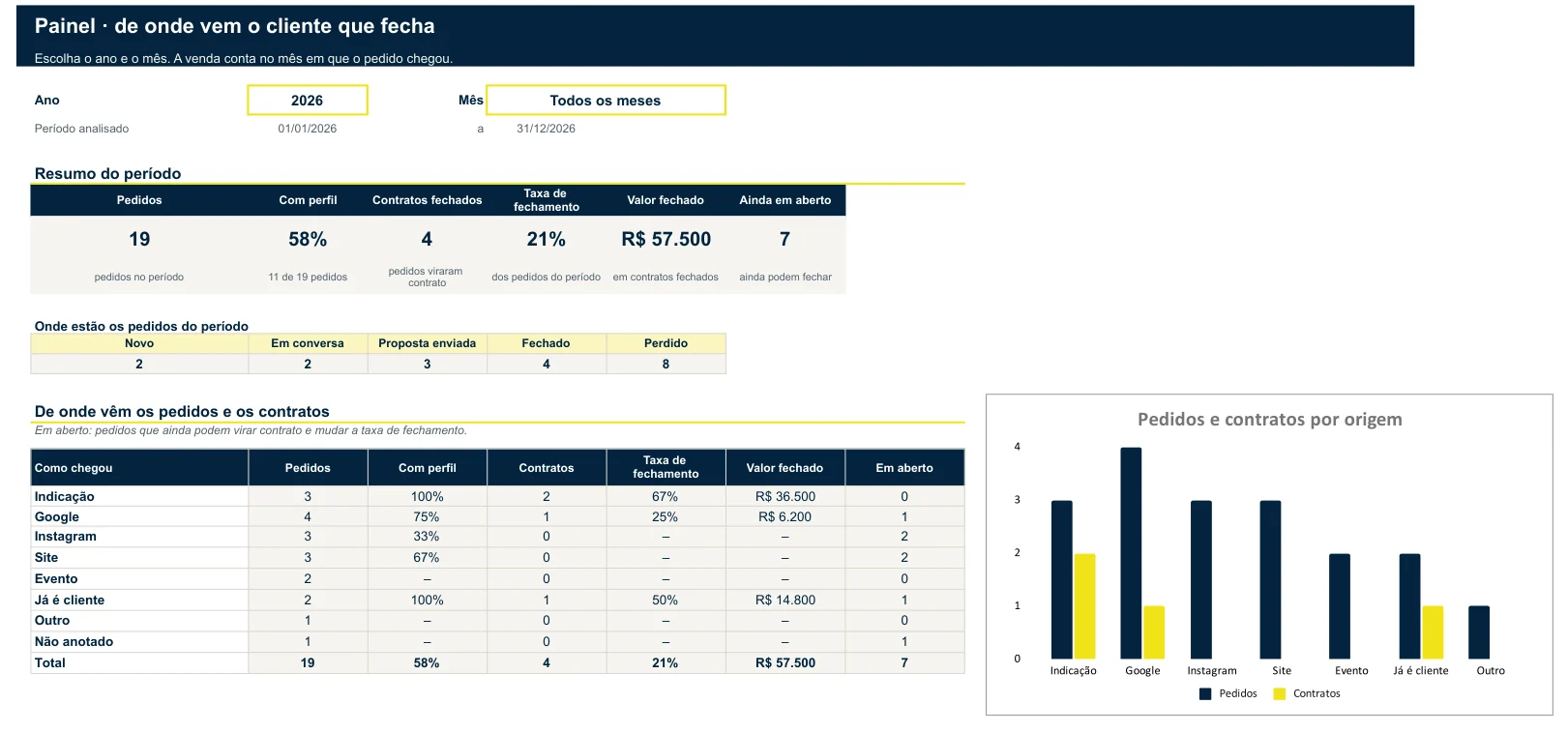Viewport: 1568px width, 733px height.
Task: Click the Taxa de fechamento card 21%
Action: 547,239
